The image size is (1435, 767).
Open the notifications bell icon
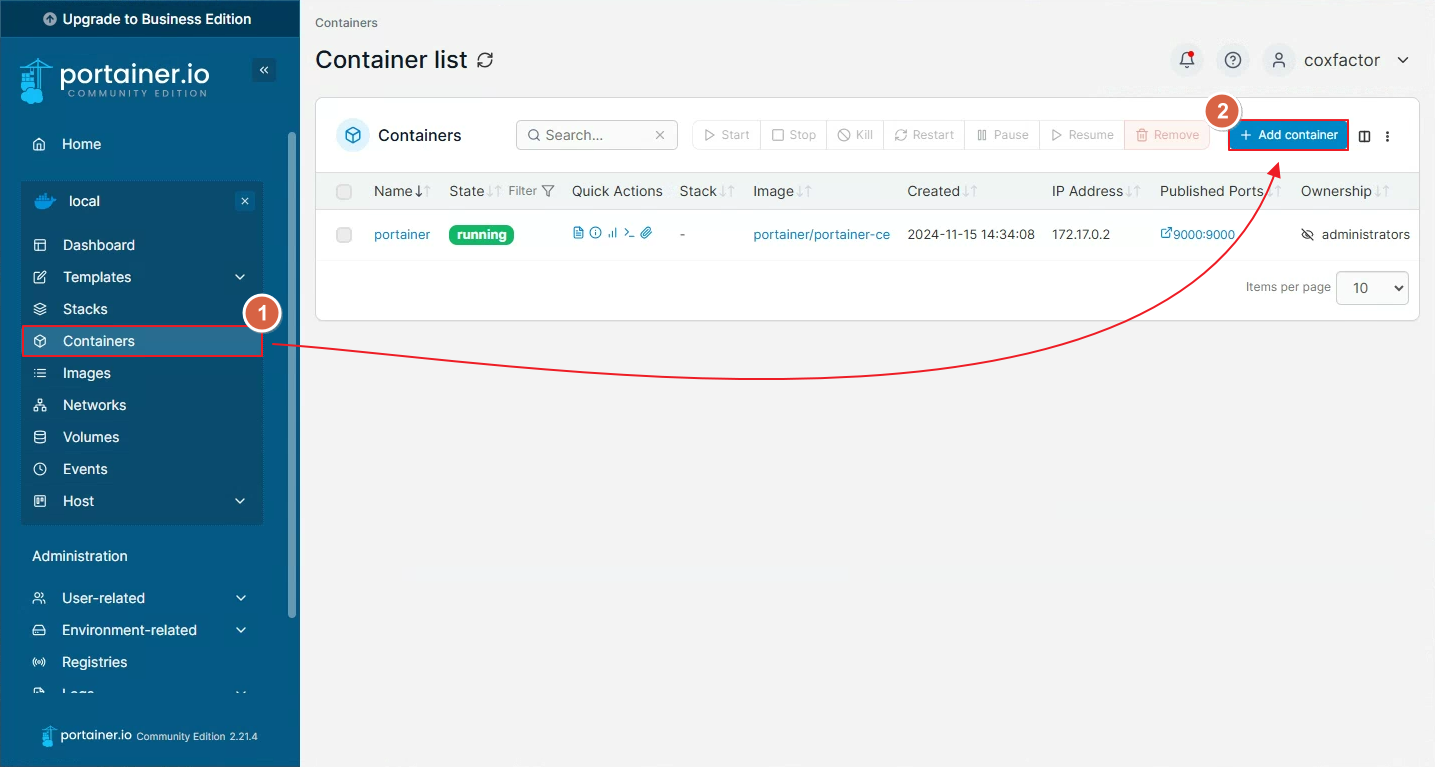click(1187, 60)
